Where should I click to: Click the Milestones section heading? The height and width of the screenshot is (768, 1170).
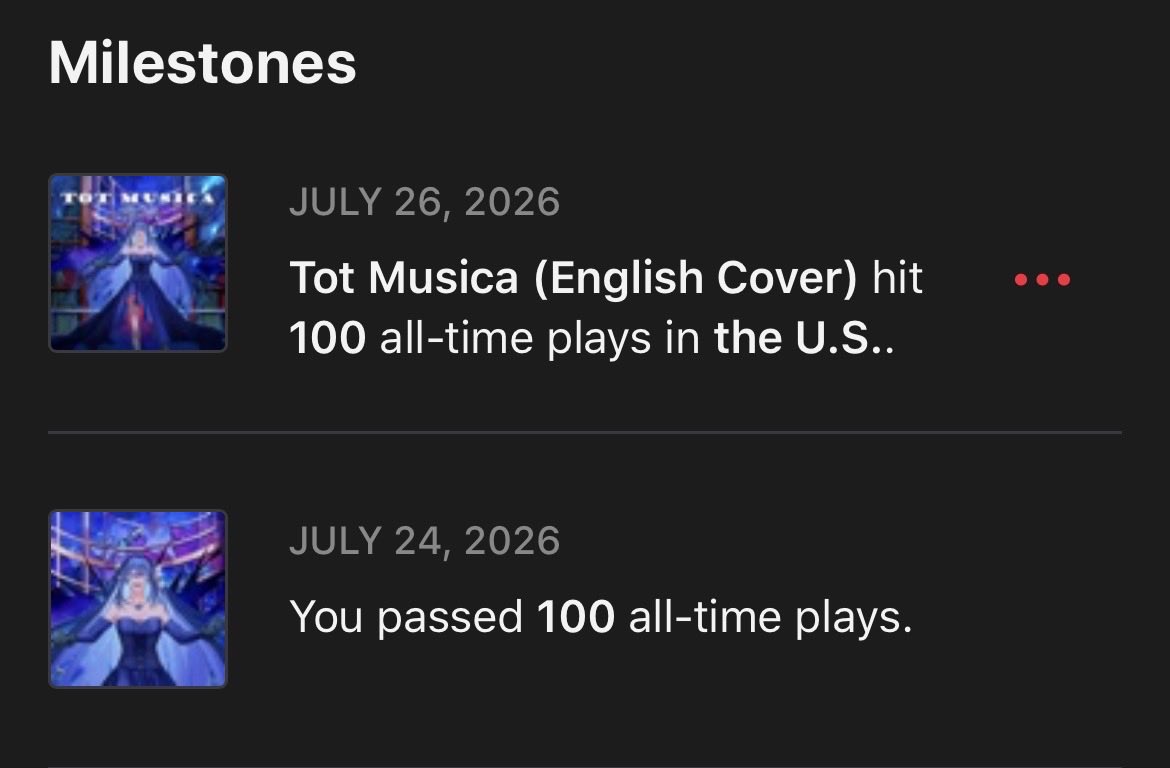202,63
